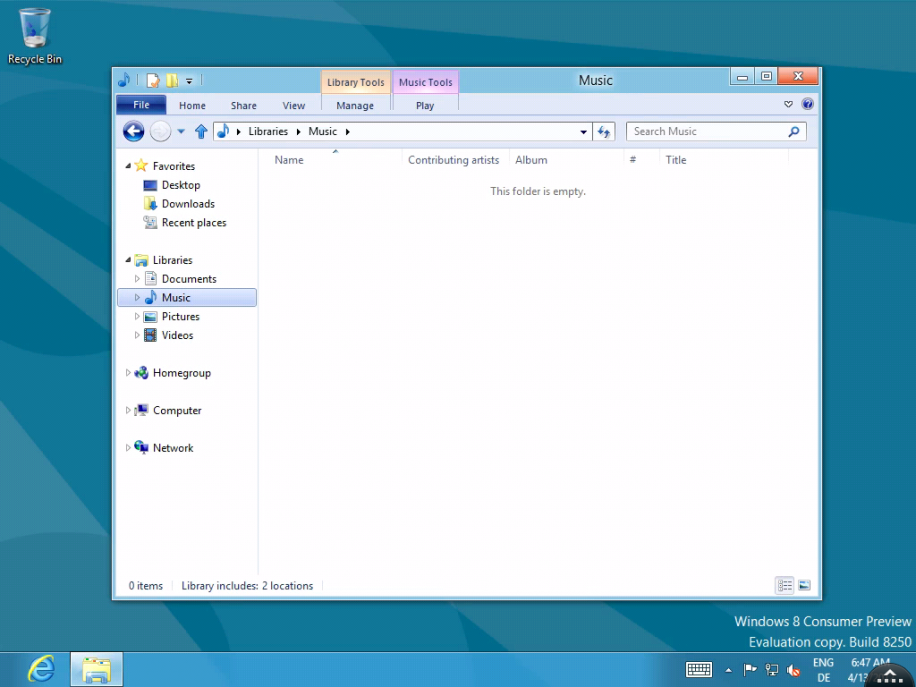Open Customize Quick Access Toolbar dropdown
Viewport: 916px width, 687px height.
pyautogui.click(x=189, y=81)
